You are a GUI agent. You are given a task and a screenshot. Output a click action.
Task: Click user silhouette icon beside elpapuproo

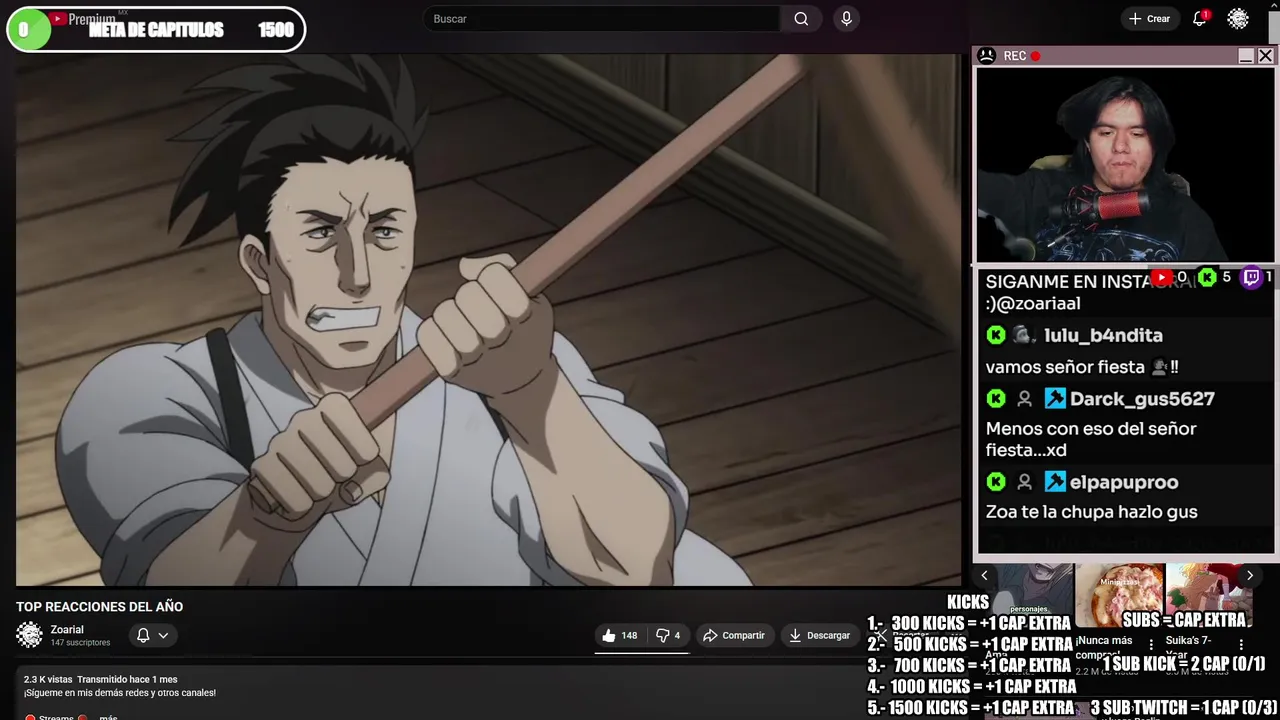(1024, 482)
